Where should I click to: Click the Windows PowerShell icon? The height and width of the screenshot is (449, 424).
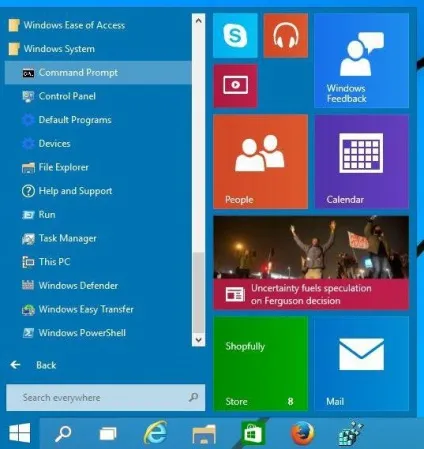click(x=28, y=333)
